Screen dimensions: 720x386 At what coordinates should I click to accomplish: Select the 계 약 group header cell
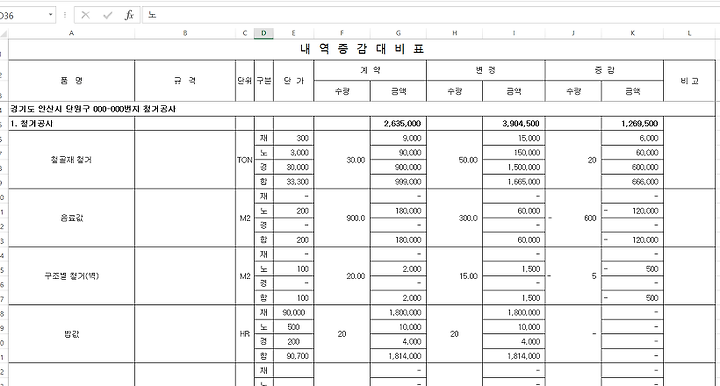tap(370, 70)
